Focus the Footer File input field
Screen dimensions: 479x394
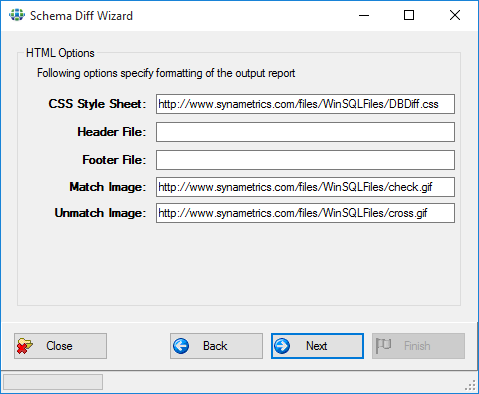[305, 160]
